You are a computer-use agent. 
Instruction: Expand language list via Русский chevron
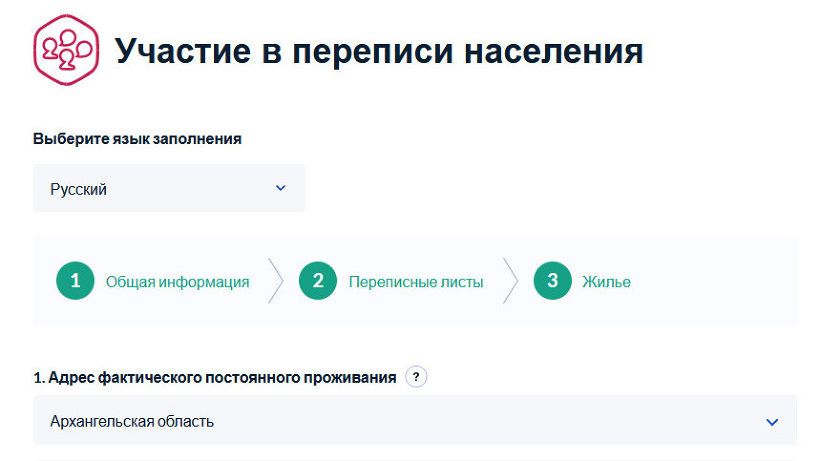tap(281, 188)
